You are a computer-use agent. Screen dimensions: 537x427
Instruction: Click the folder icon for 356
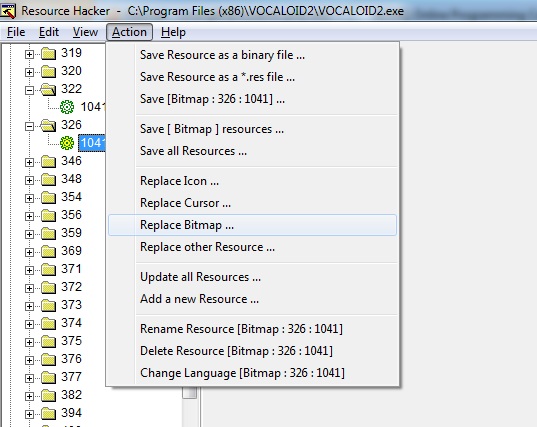coord(48,216)
